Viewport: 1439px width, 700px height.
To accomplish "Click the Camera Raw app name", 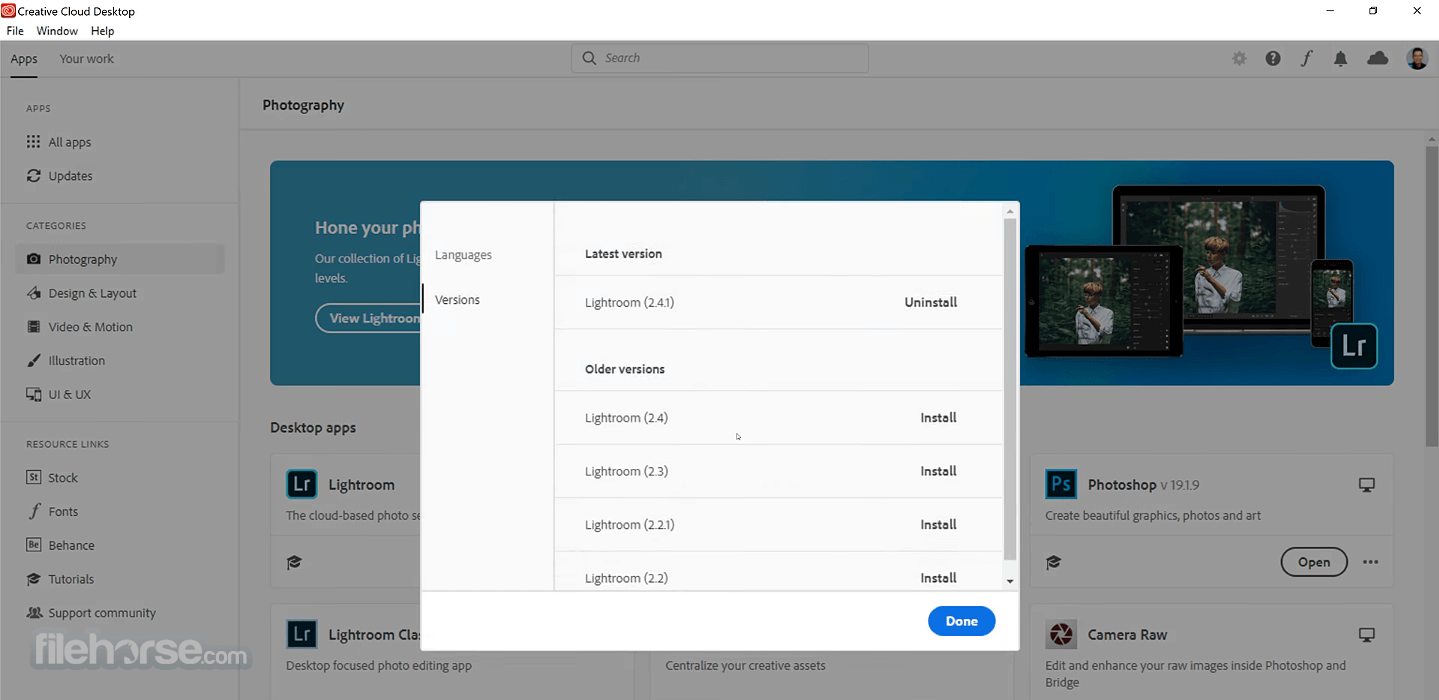I will click(1127, 635).
